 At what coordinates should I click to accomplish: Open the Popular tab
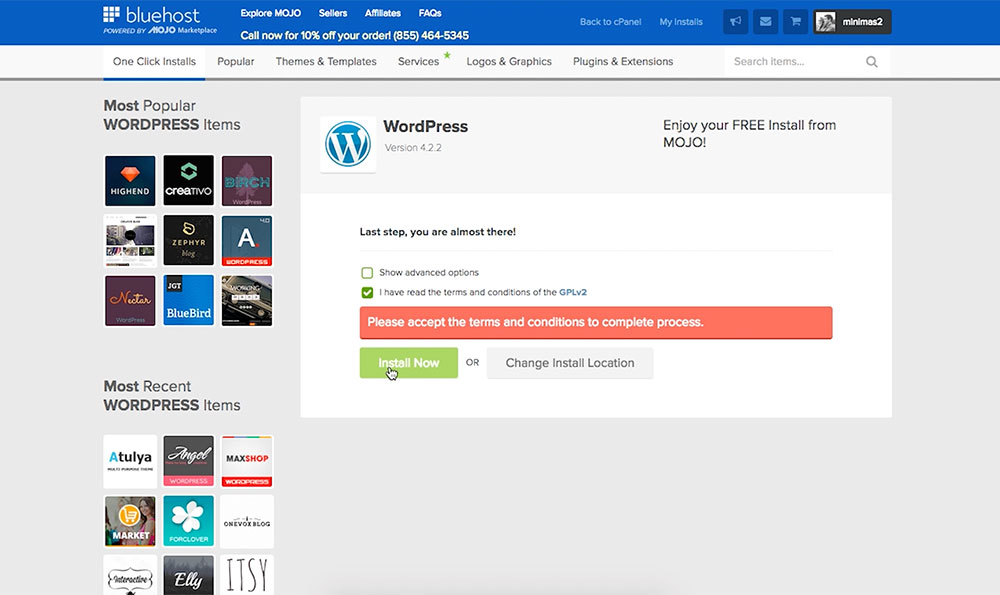(x=235, y=62)
